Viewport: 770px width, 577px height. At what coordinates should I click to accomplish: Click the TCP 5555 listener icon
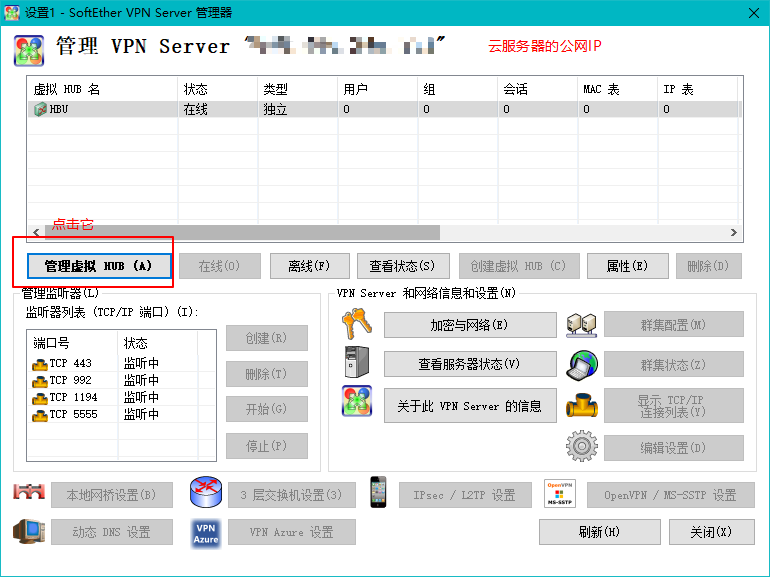click(40, 415)
